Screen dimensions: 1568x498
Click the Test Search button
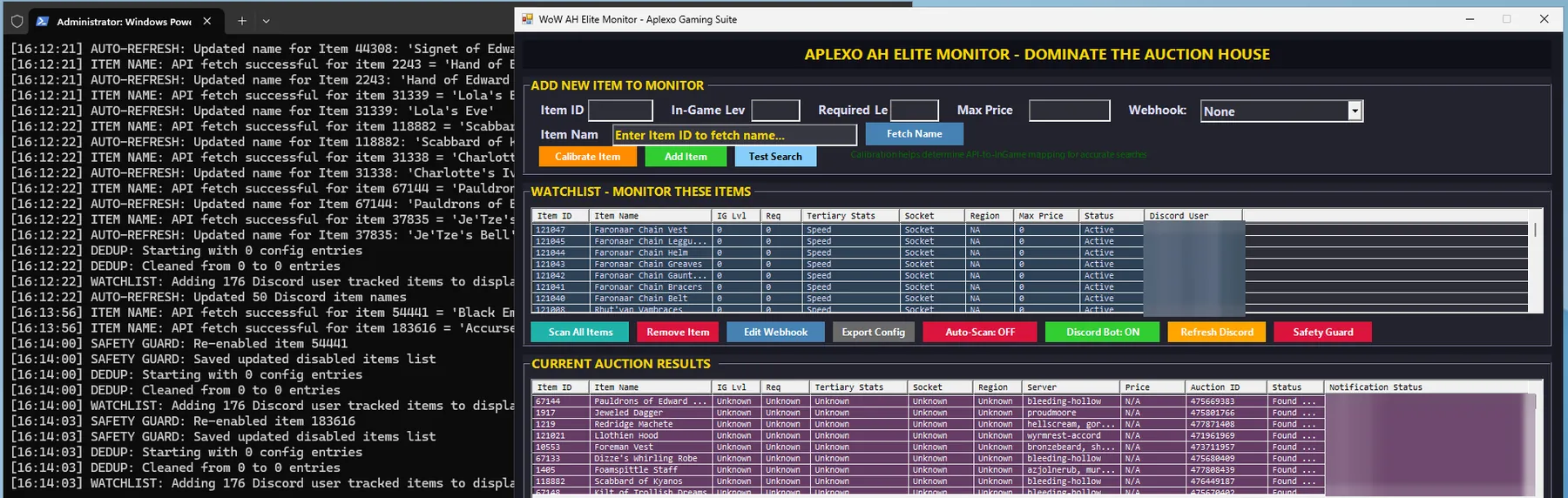[x=775, y=157]
